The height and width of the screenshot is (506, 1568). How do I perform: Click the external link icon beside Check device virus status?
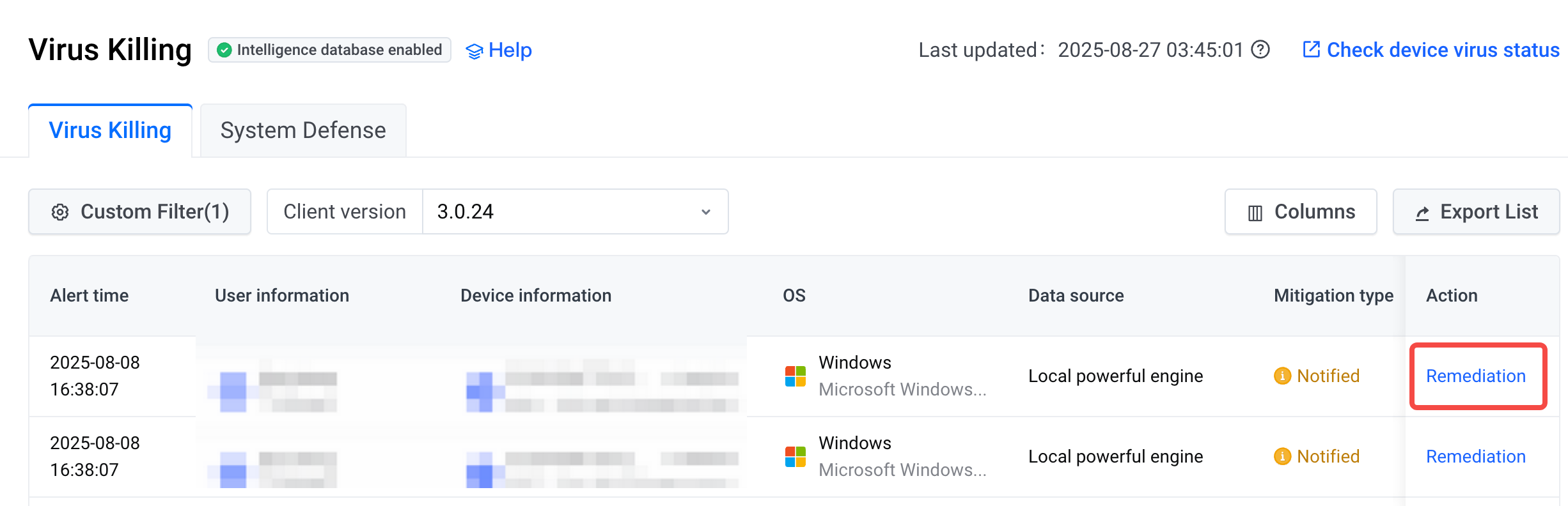coord(1311,49)
